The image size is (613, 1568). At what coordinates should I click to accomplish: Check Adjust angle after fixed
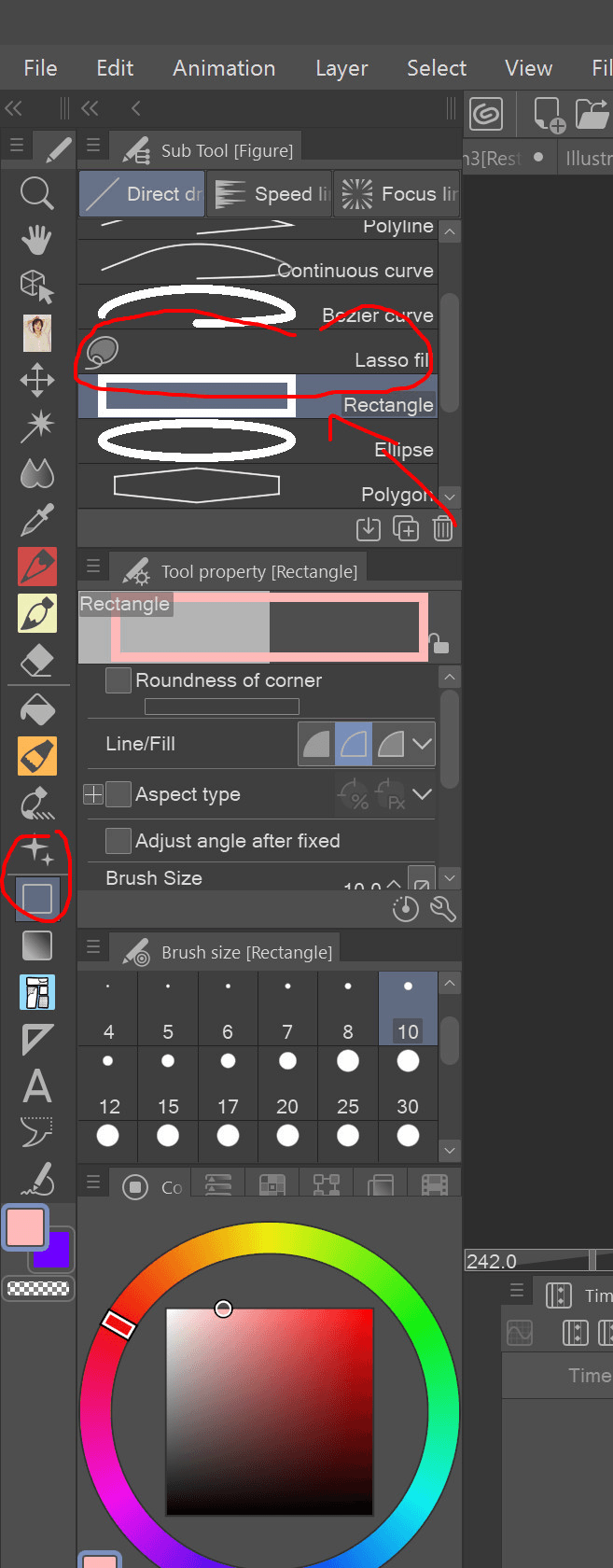(x=118, y=841)
